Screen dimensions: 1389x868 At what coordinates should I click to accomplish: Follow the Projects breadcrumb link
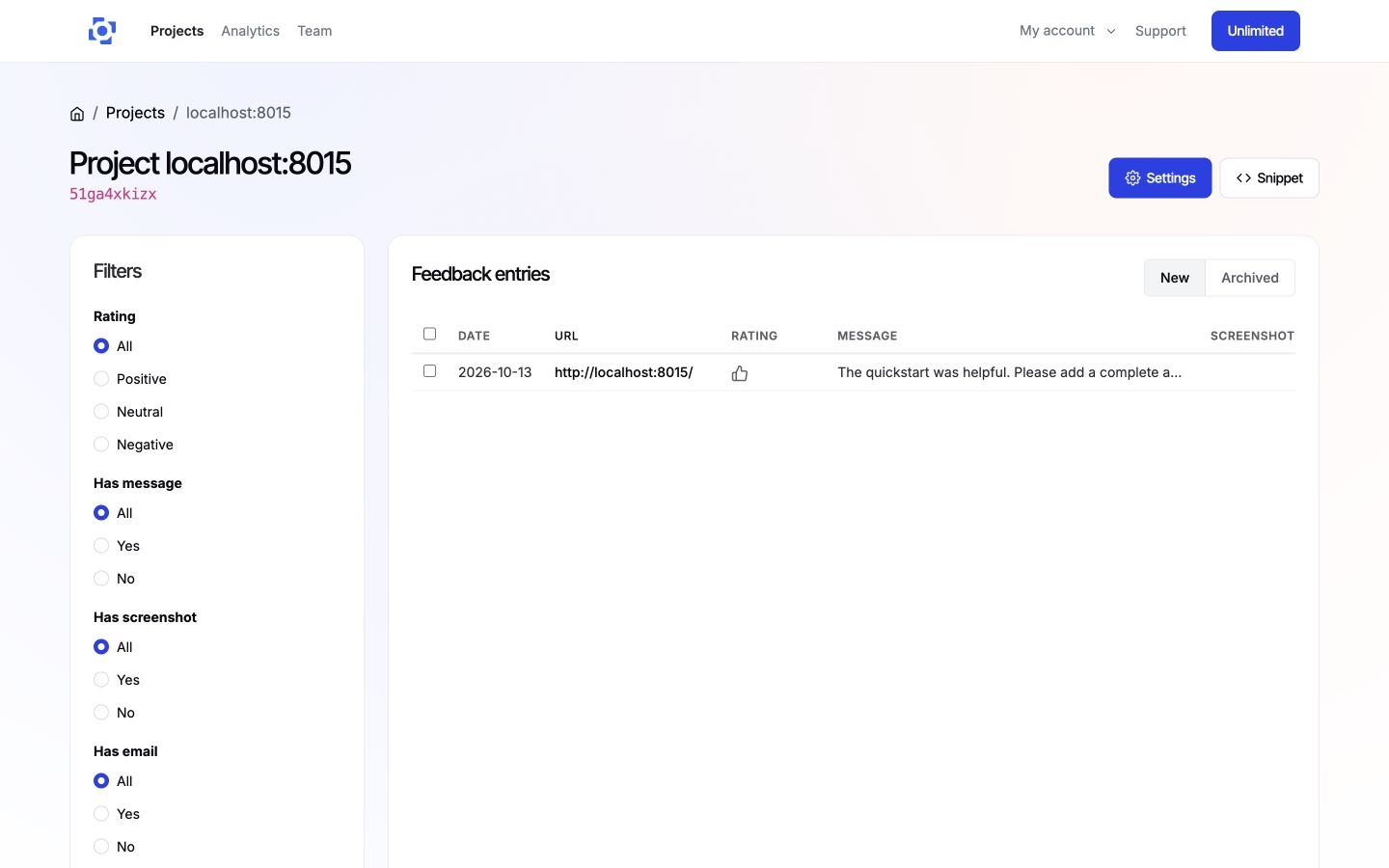[135, 113]
